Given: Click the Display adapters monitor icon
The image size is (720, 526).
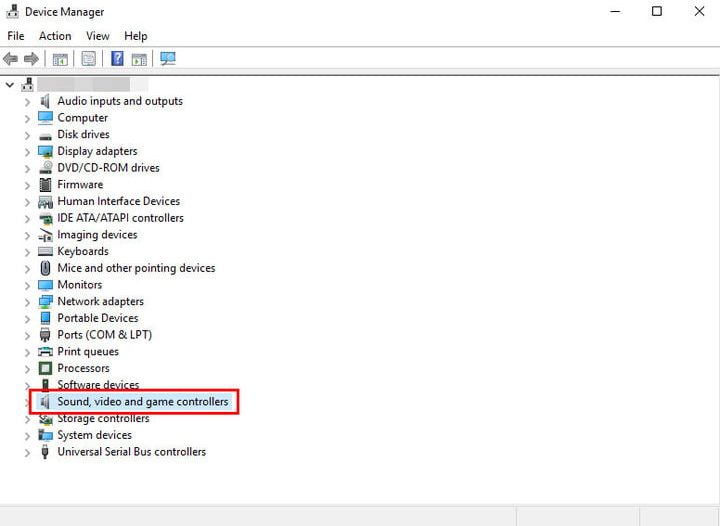Looking at the screenshot, I should [x=45, y=151].
